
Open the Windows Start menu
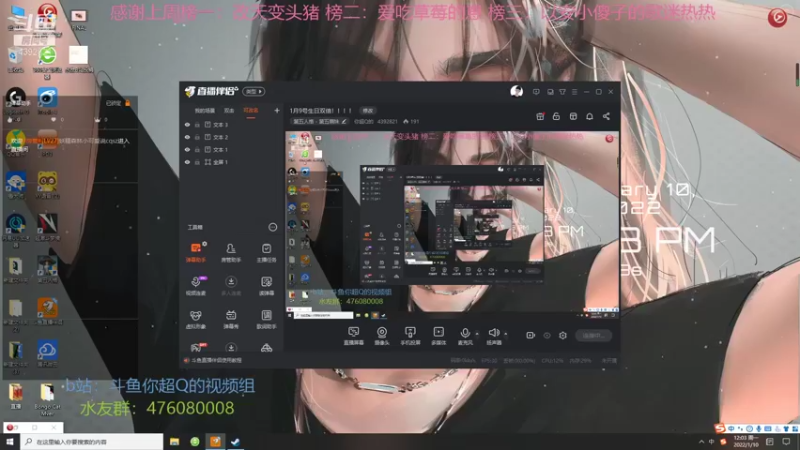tap(9, 441)
